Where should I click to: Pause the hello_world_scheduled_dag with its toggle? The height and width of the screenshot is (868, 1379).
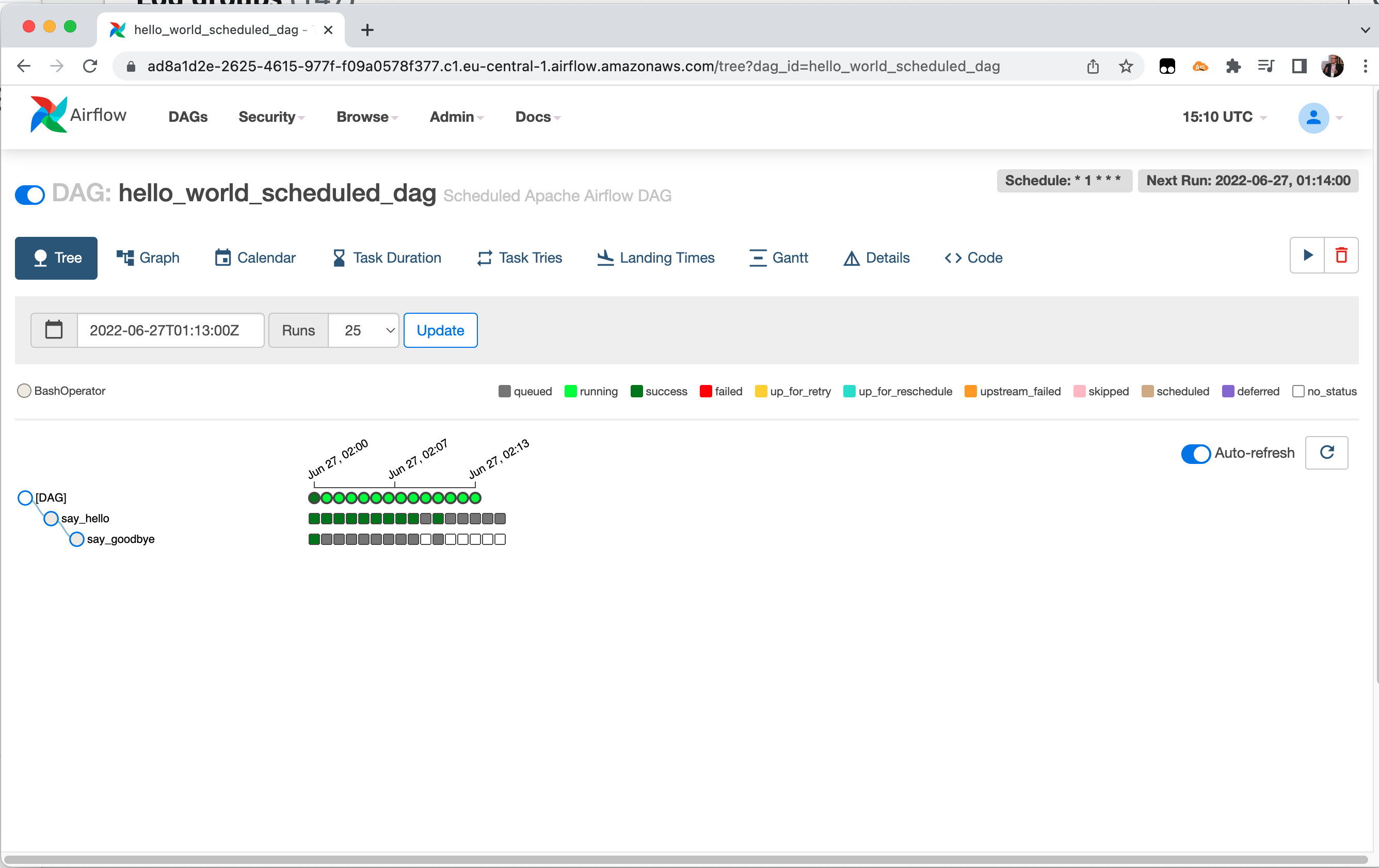(30, 195)
